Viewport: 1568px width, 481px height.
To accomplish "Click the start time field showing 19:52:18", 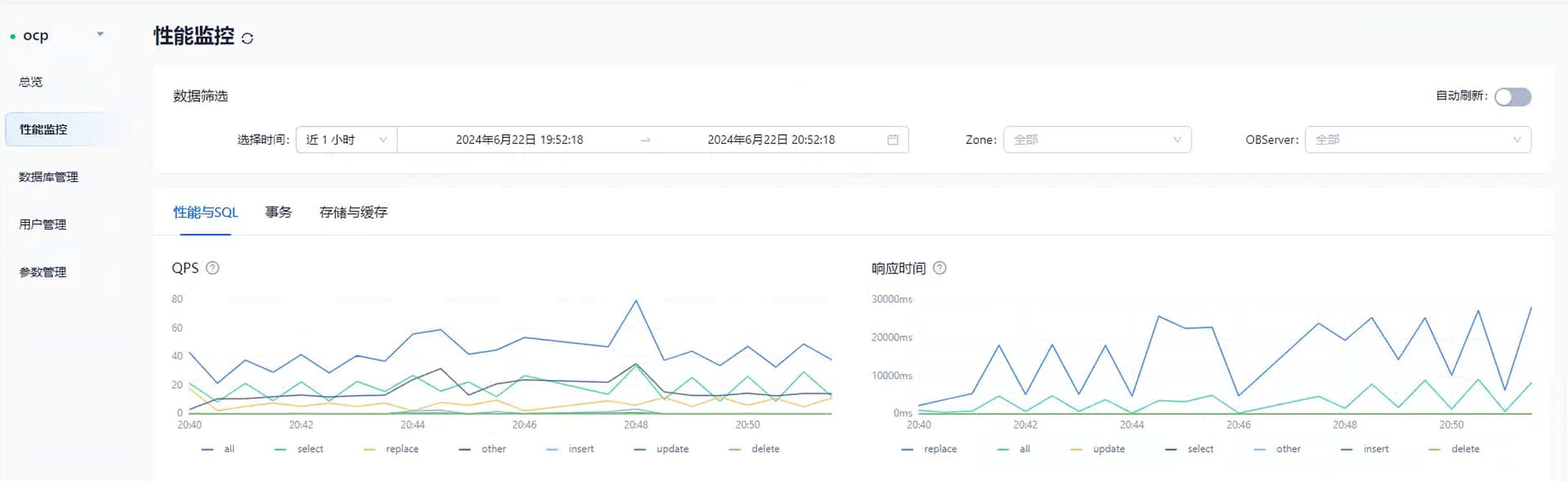I will point(519,140).
